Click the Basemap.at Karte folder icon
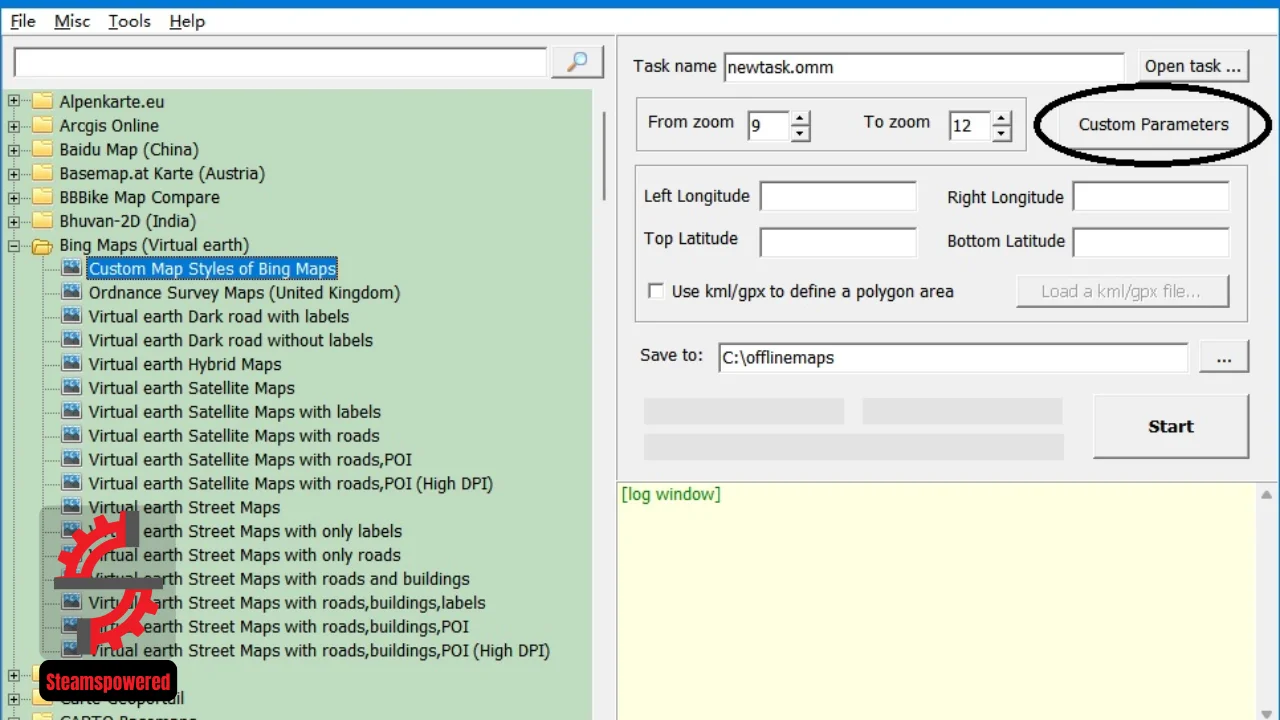This screenshot has width=1280, height=720. [42, 173]
